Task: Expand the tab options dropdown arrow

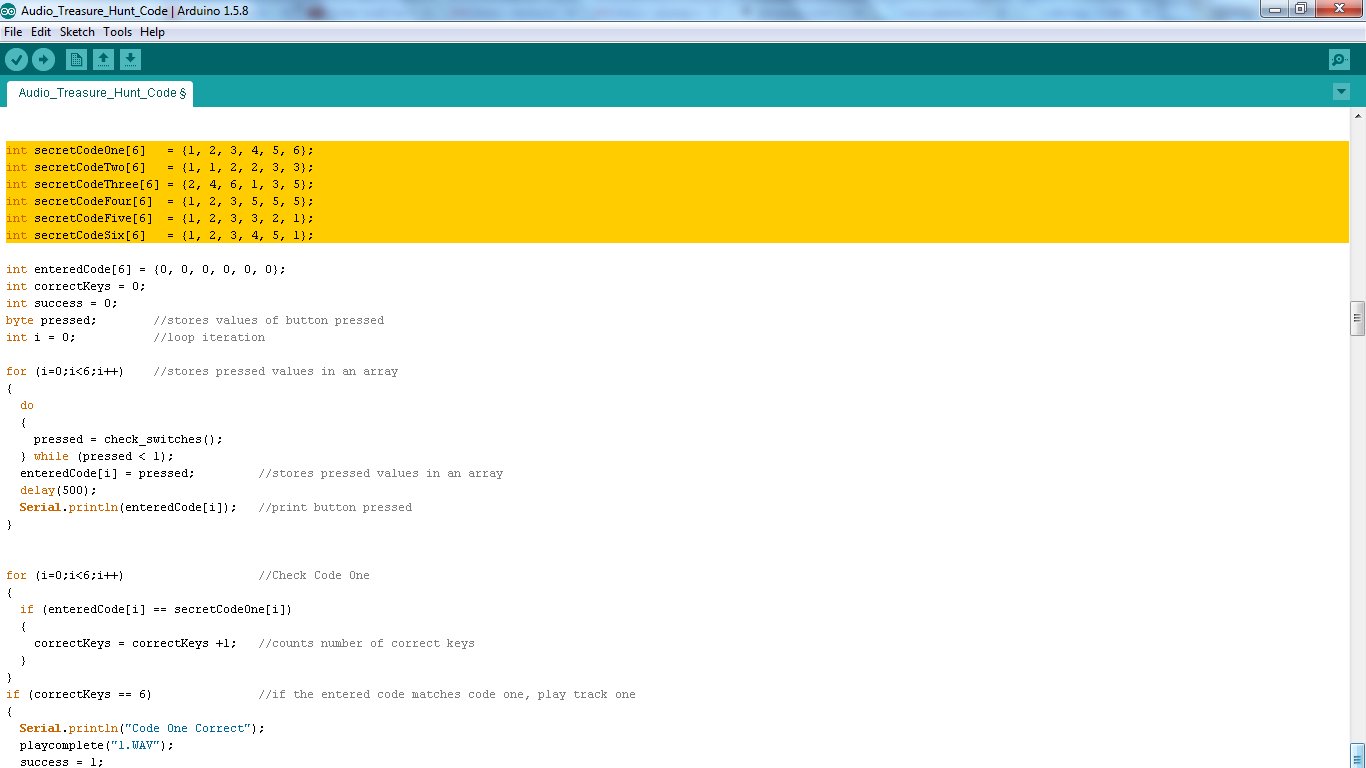Action: (1341, 92)
